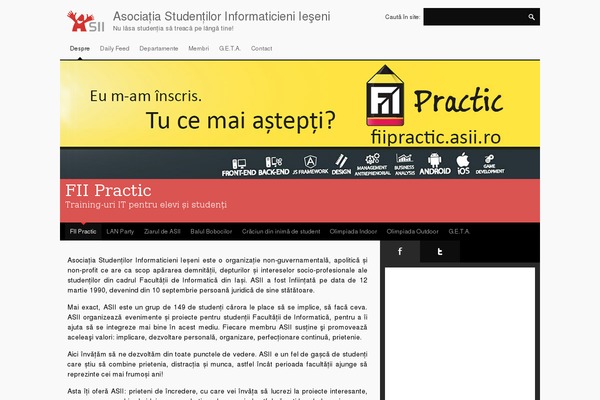The width and height of the screenshot is (600, 400).
Task: Click the FII Practic slide heading
Action: 108,190
